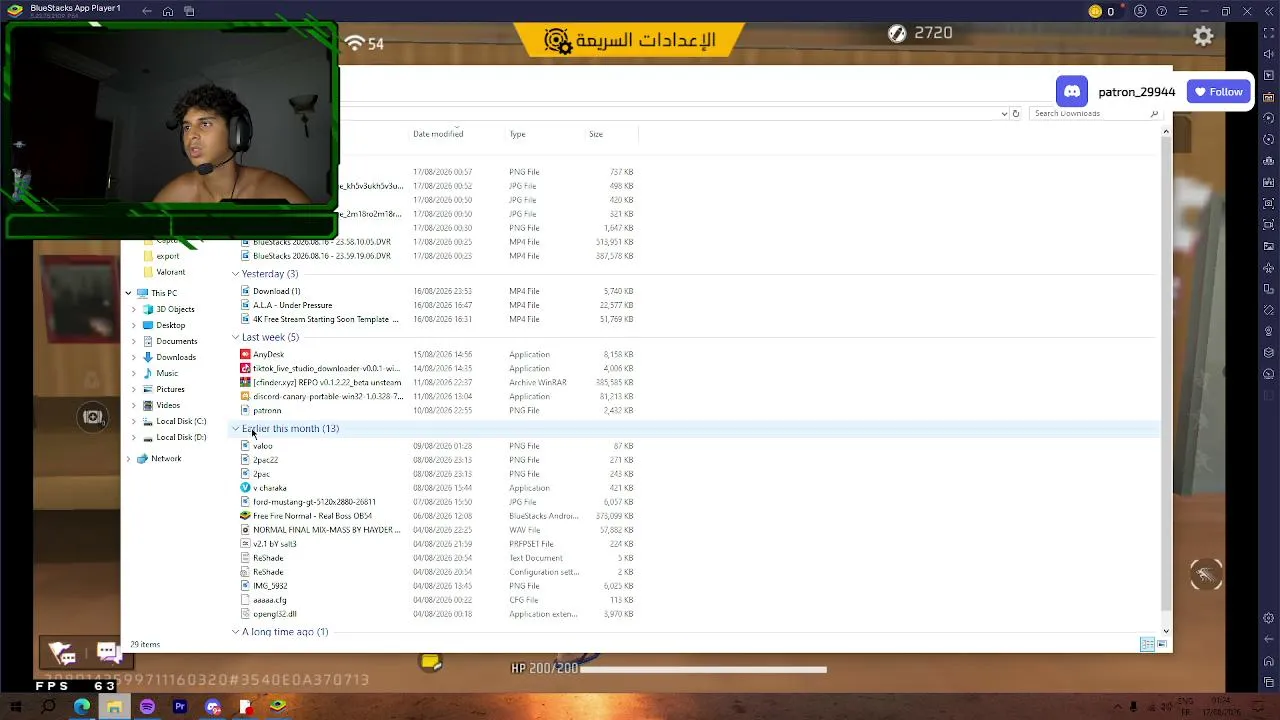Select the Free Fire Normal BlueStacks file icon

(x=246, y=516)
